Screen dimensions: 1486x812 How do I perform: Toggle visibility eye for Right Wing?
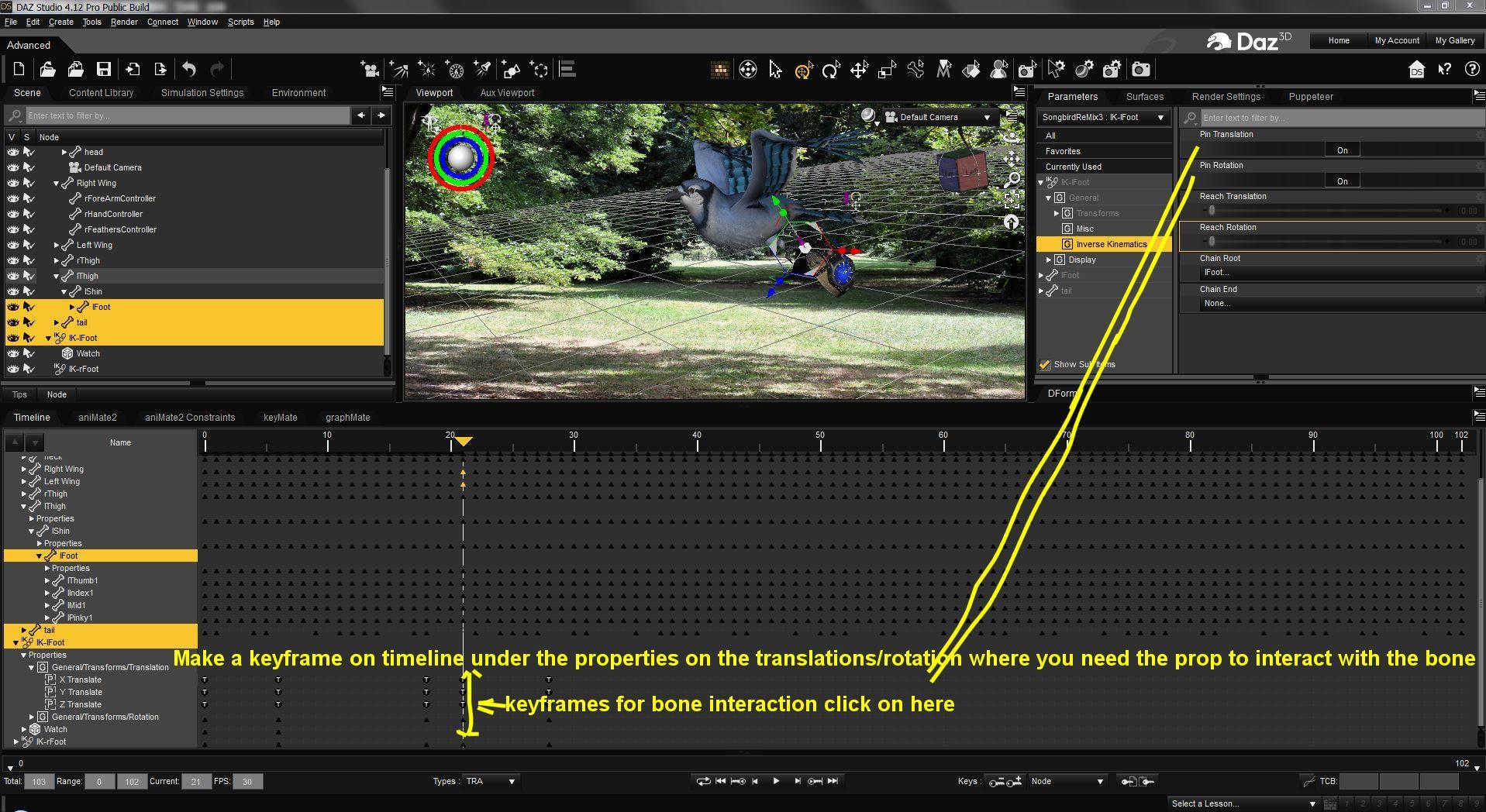pos(13,183)
